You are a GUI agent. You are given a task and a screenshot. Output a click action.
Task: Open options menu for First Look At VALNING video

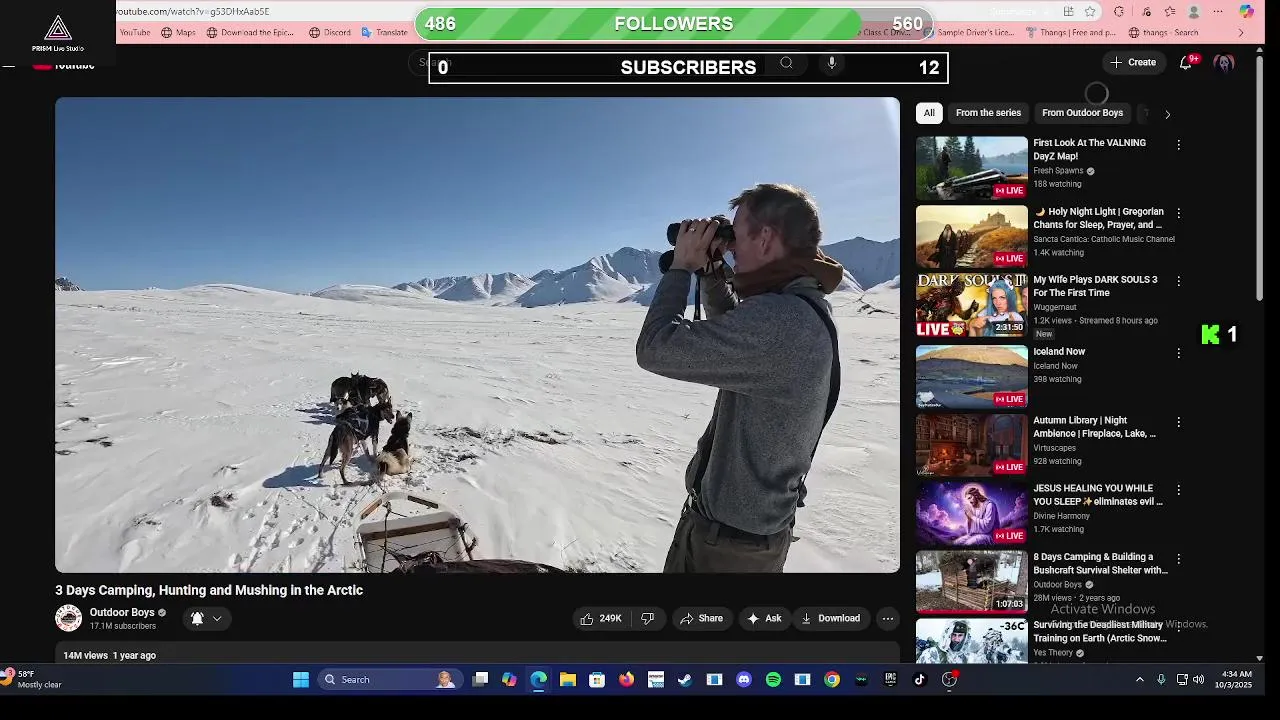pyautogui.click(x=1178, y=145)
